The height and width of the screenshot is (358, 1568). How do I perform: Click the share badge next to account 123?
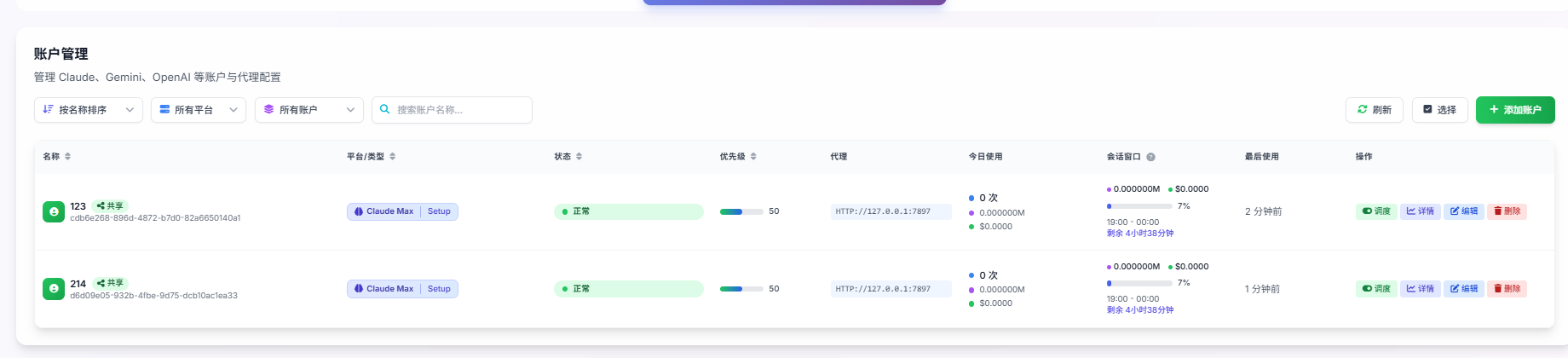coord(110,206)
